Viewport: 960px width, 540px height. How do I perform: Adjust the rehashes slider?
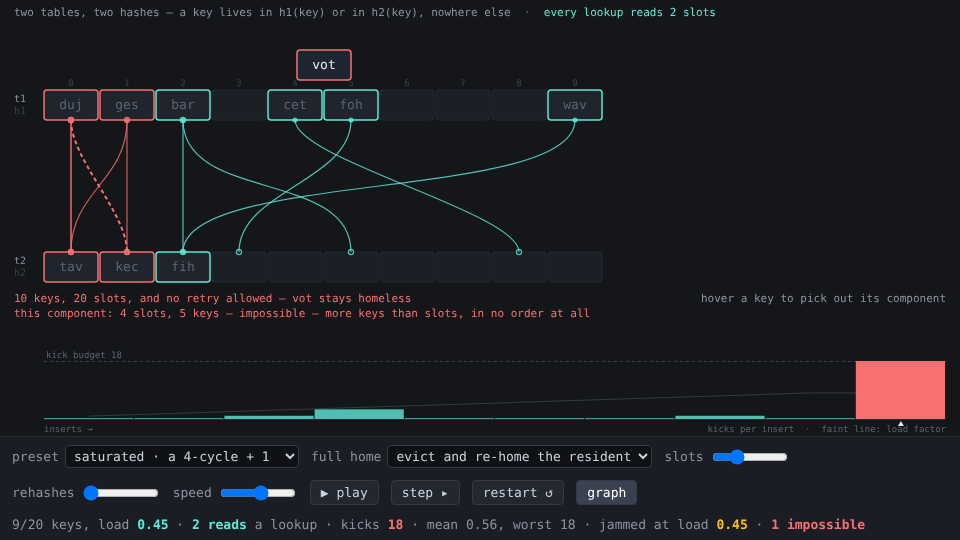coord(121,493)
